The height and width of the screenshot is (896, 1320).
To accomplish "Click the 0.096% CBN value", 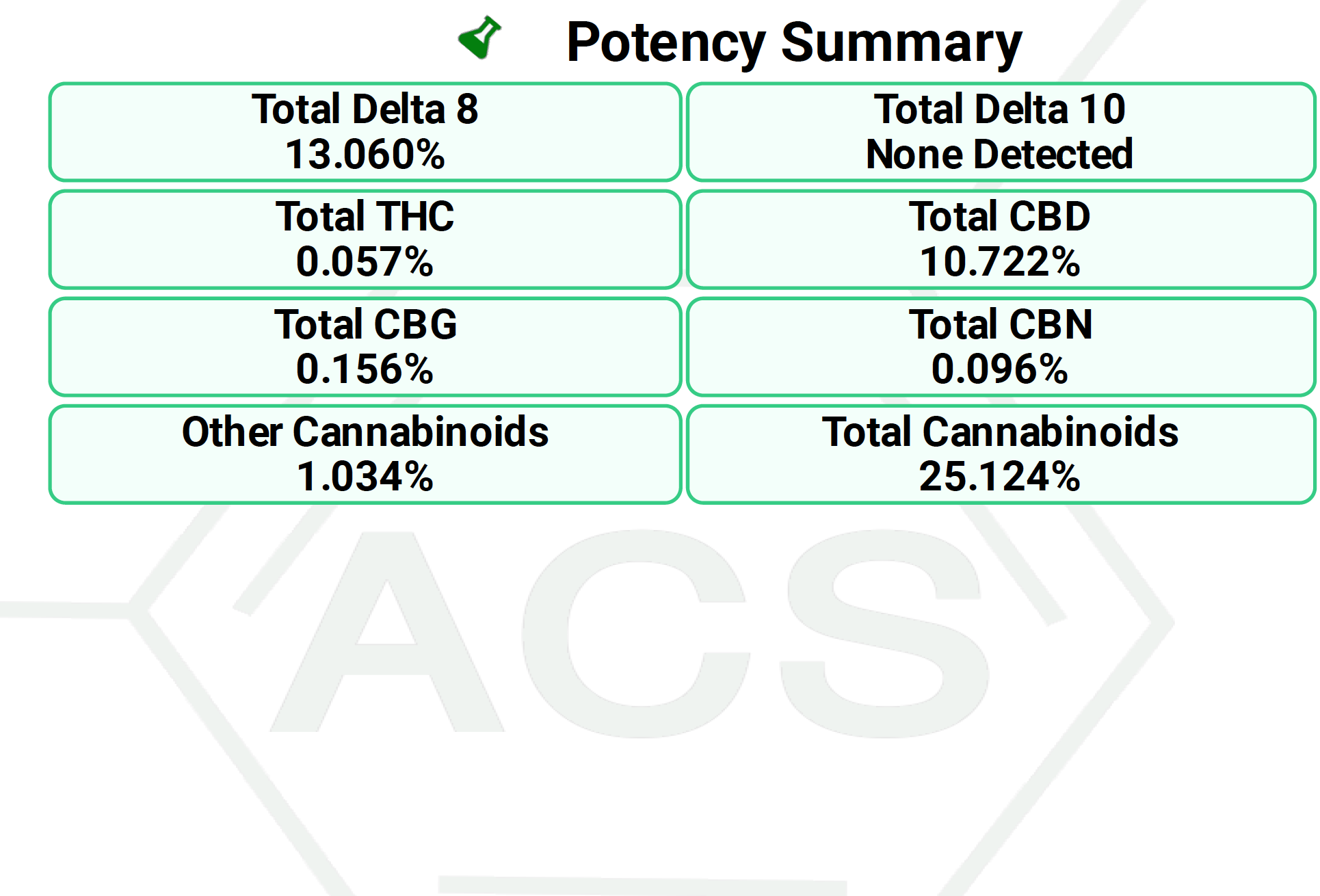I will [1000, 369].
